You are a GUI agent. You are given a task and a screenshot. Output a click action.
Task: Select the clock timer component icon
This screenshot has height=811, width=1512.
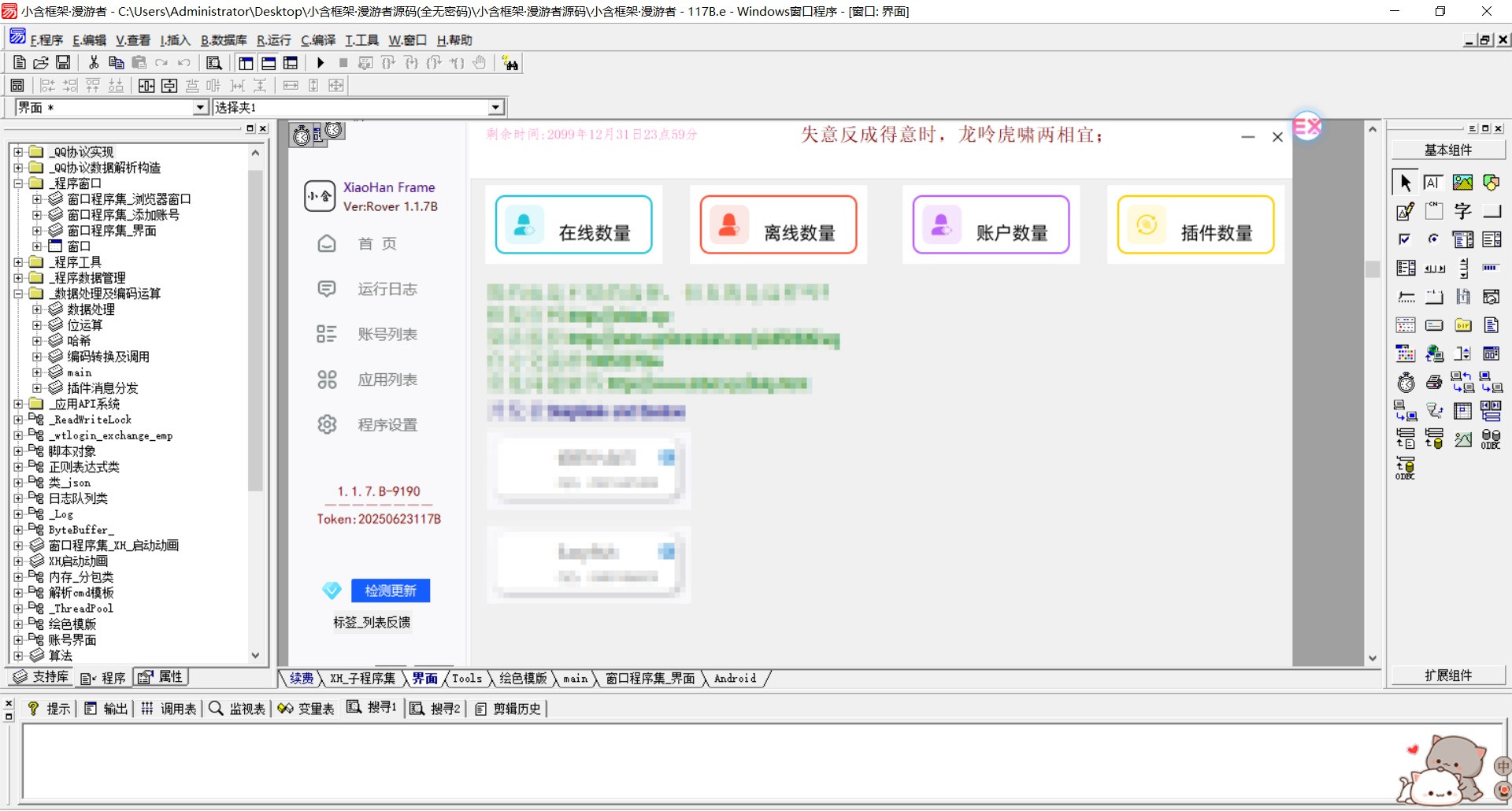pos(1406,383)
